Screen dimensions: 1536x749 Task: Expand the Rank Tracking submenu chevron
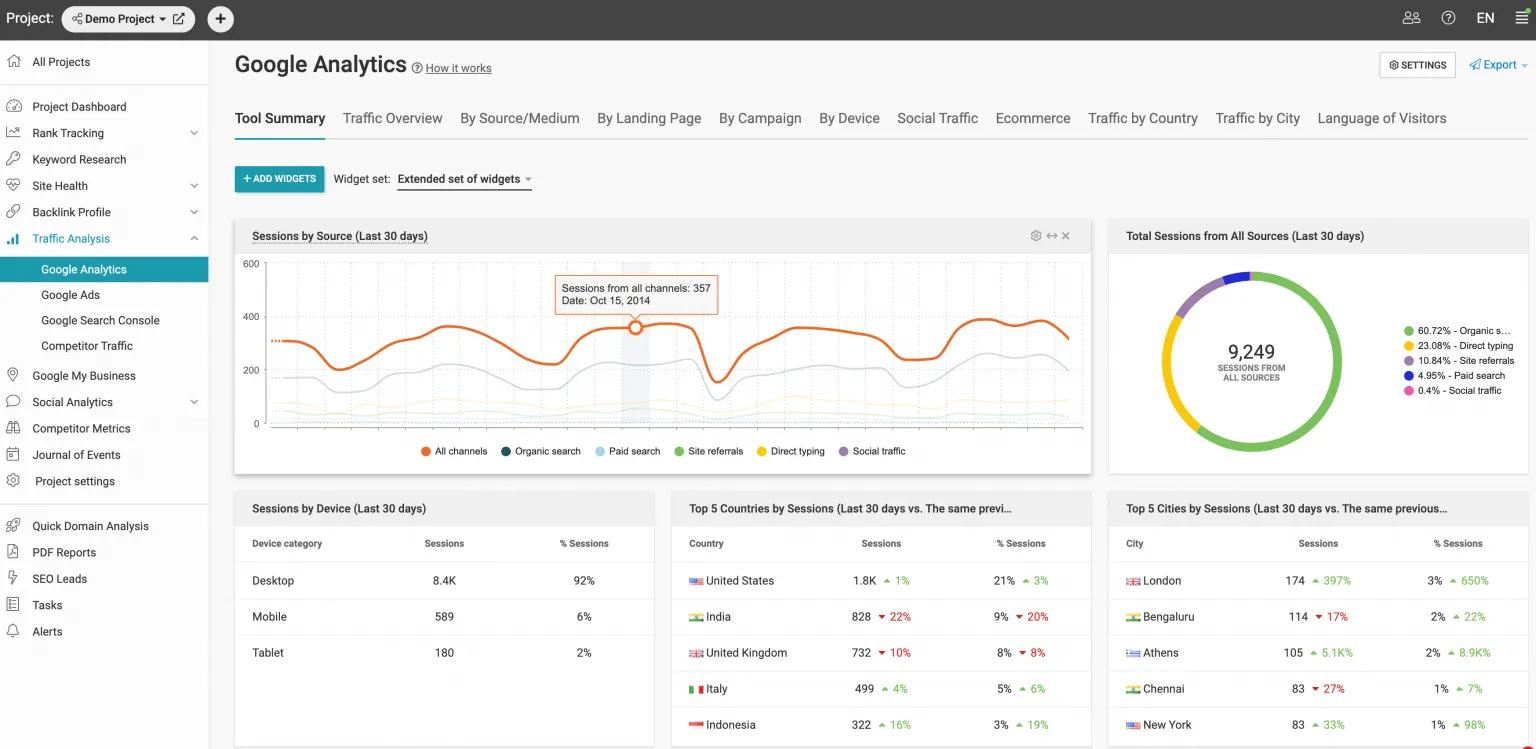pyautogui.click(x=194, y=133)
